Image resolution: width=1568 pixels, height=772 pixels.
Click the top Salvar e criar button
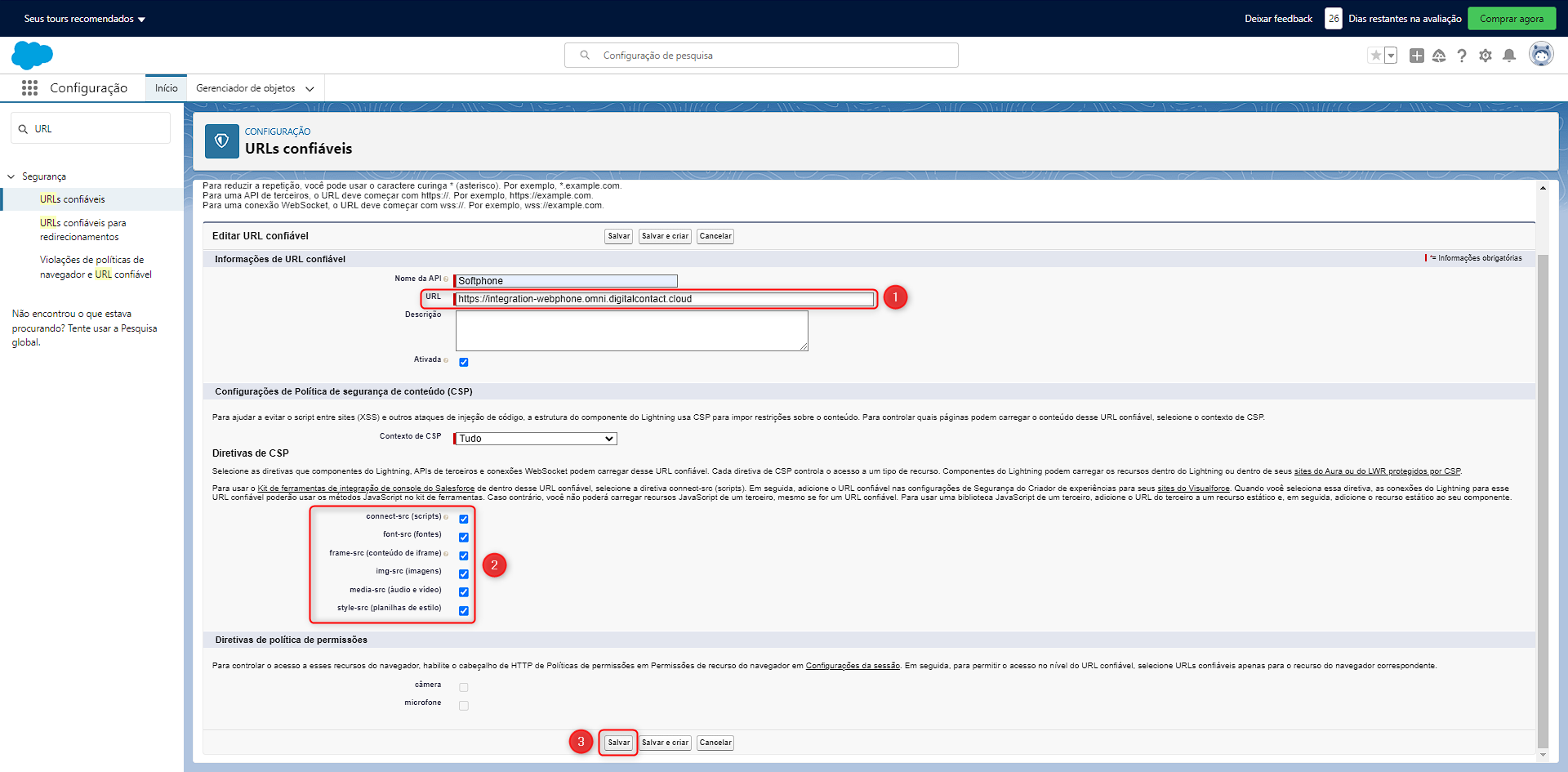pos(665,236)
